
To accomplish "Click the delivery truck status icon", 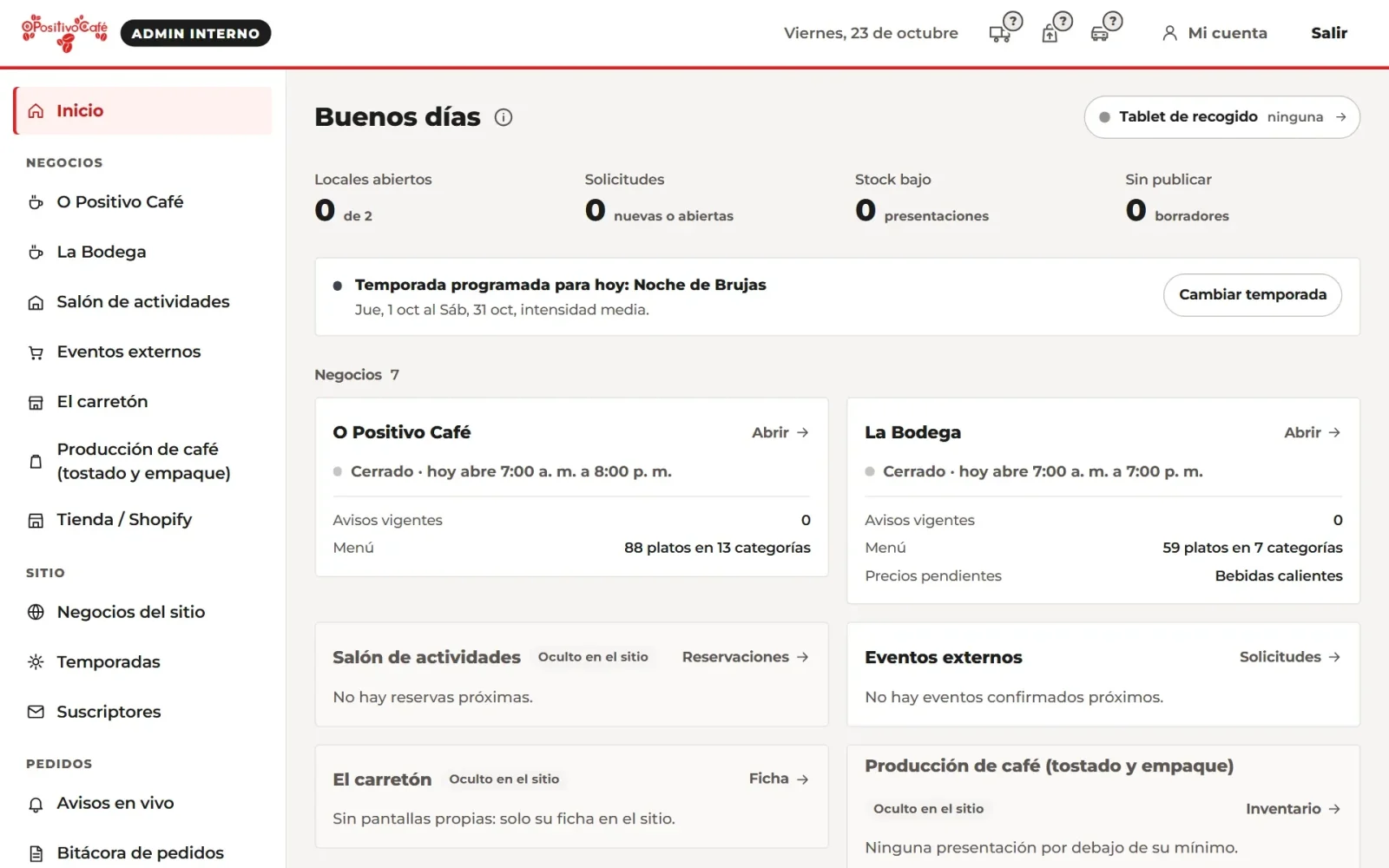I will pyautogui.click(x=1005, y=28).
